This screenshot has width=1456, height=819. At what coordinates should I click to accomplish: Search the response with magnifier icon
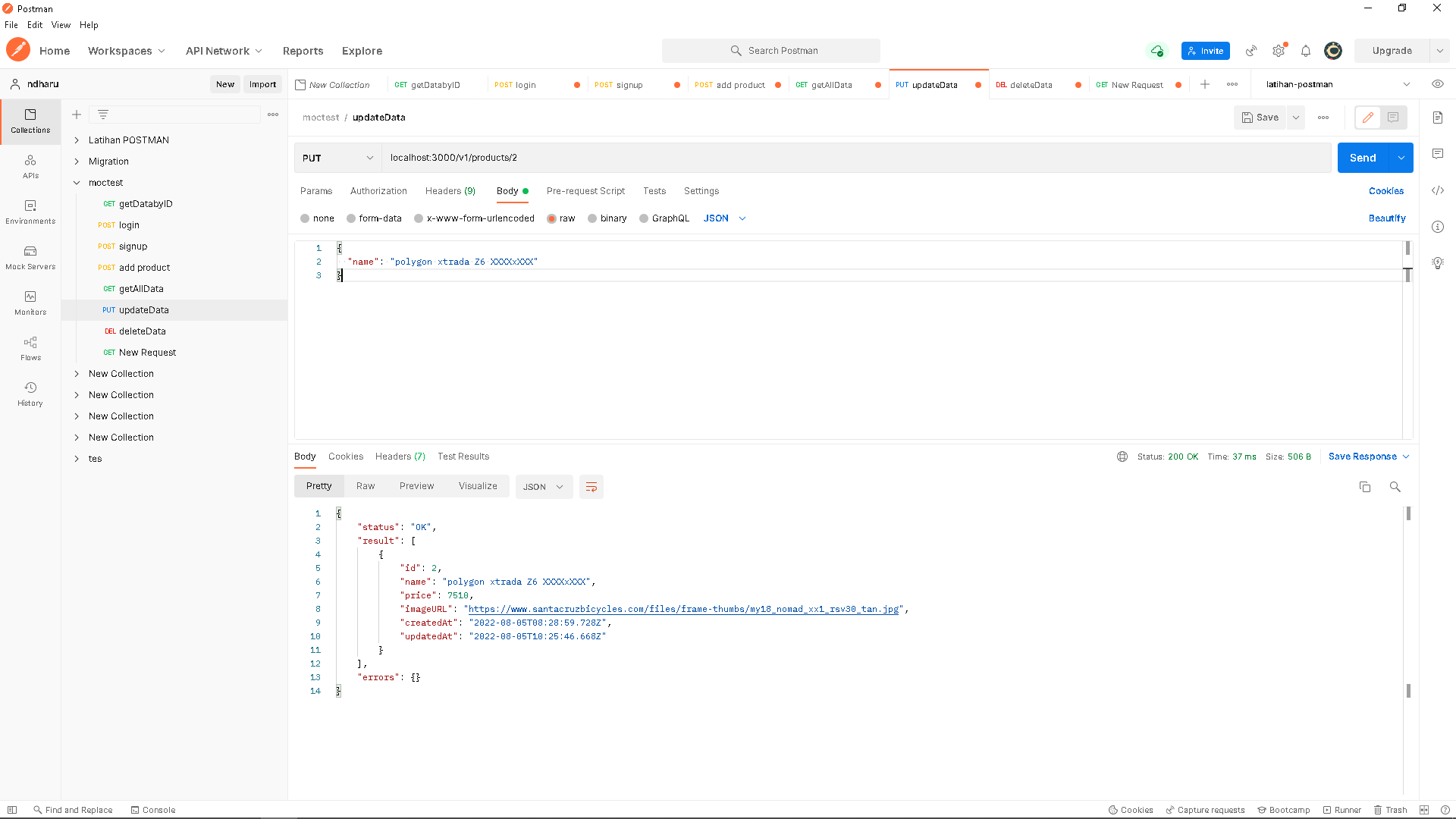click(x=1395, y=487)
